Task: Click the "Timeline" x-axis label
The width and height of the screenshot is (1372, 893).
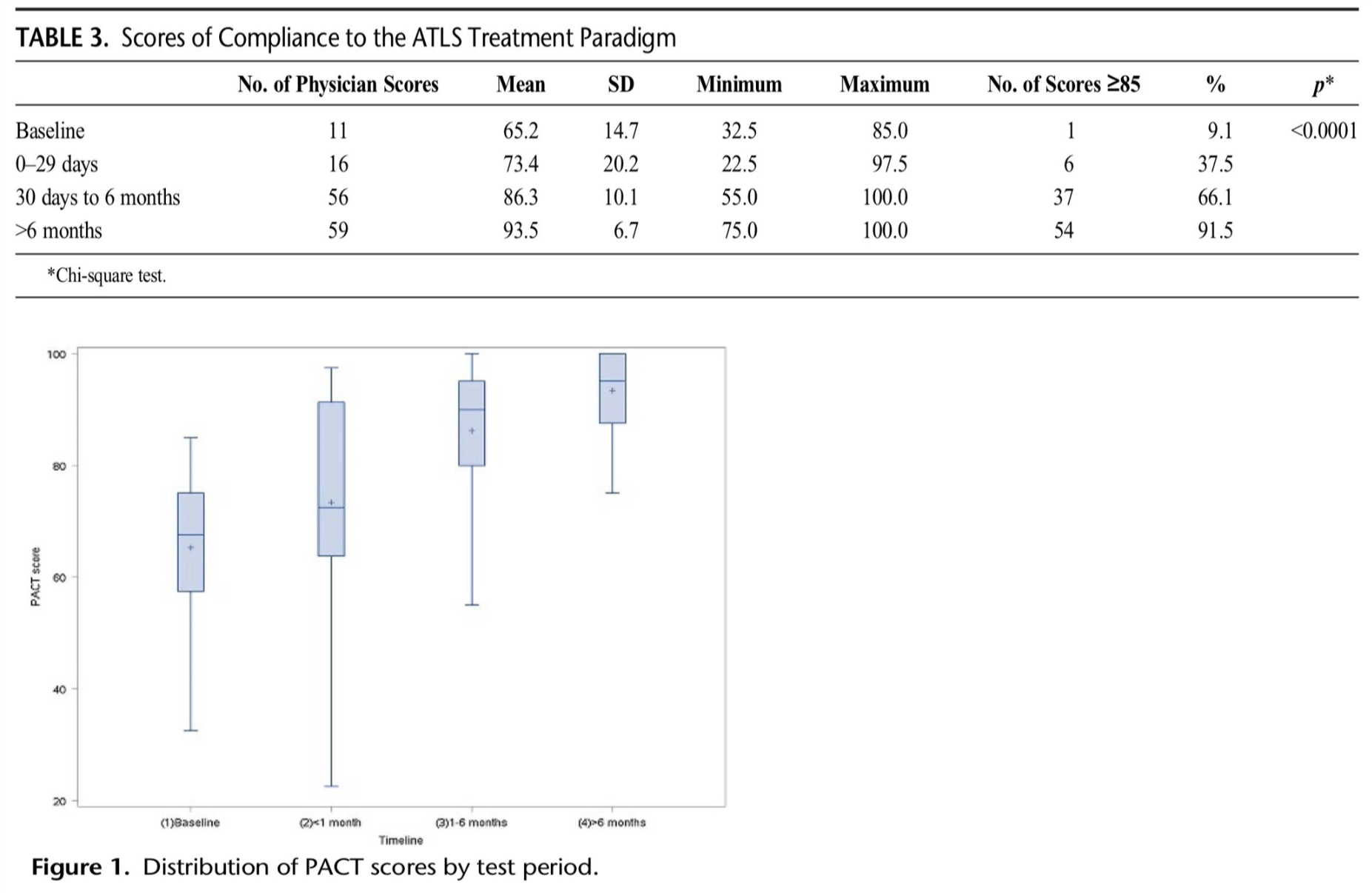Action: [x=401, y=840]
